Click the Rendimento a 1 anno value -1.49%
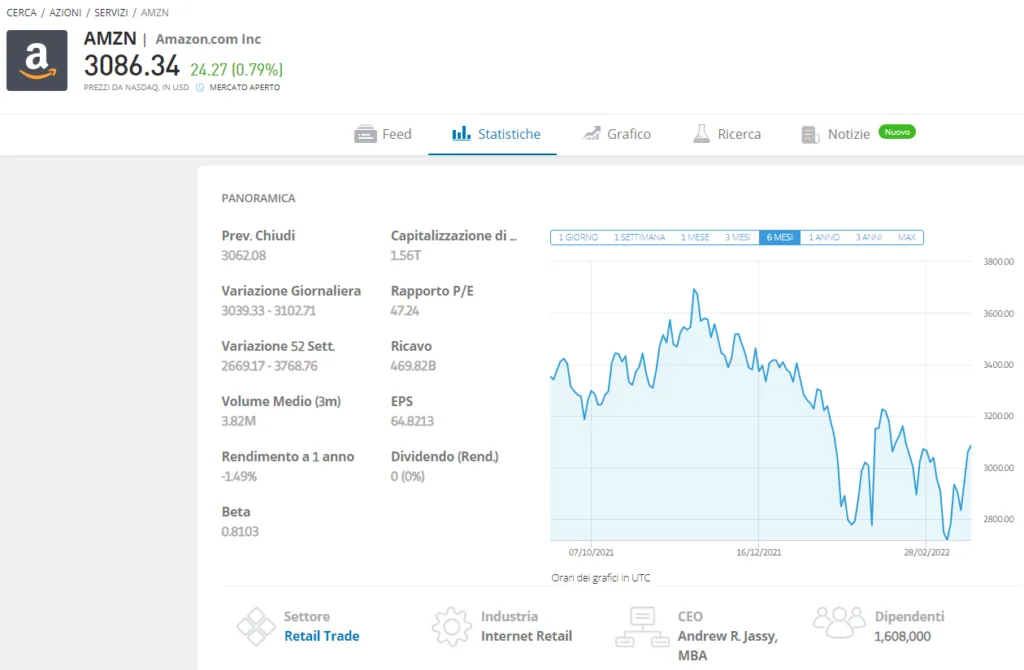Viewport: 1024px width, 670px height. point(239,477)
